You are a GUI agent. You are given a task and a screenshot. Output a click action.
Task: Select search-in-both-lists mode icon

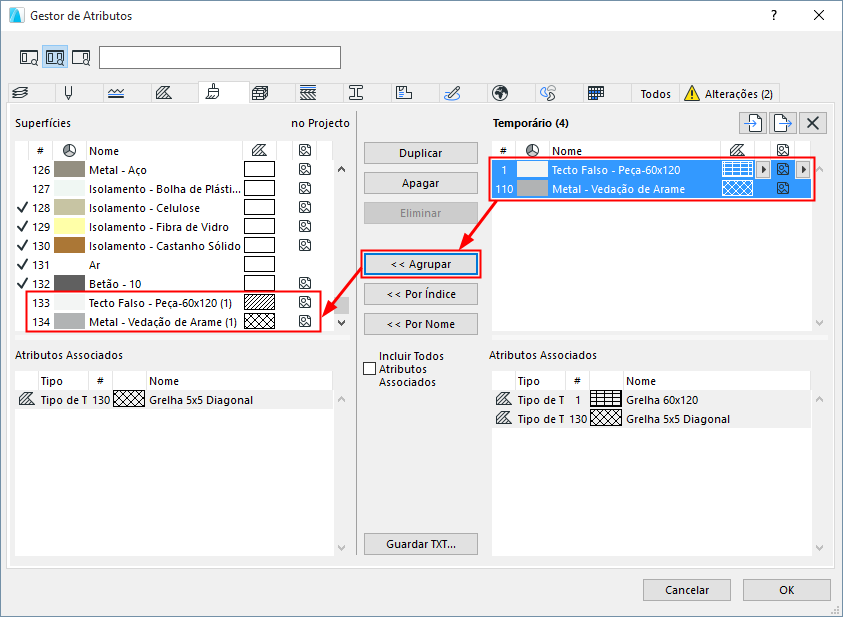pos(55,57)
